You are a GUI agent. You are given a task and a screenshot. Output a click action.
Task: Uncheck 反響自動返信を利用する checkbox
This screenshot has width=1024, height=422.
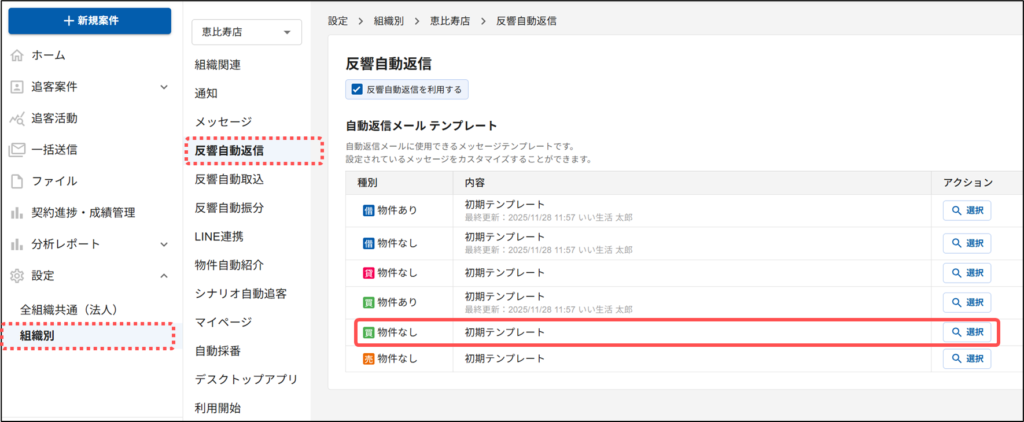(x=356, y=89)
